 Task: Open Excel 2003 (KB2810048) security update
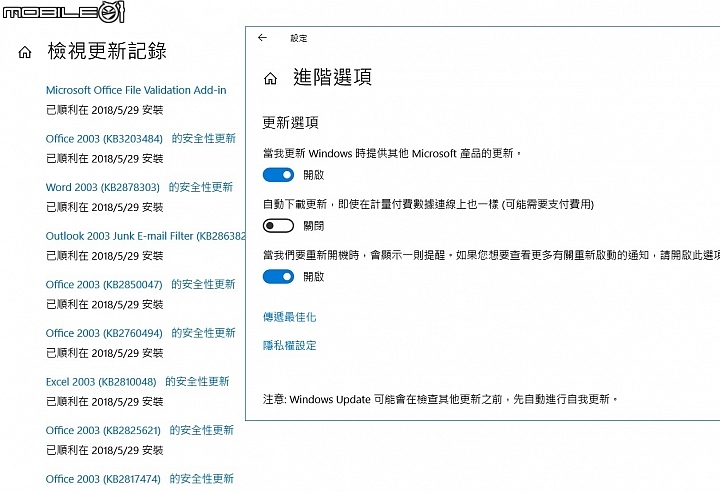click(x=137, y=382)
